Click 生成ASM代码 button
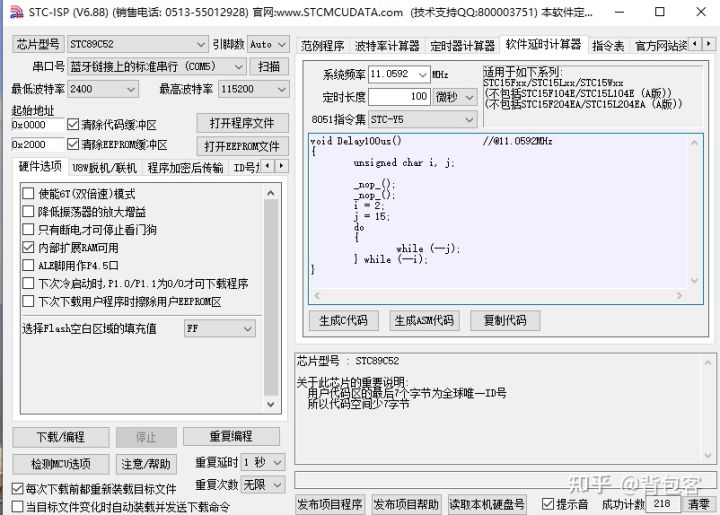720x515 pixels. (x=424, y=320)
